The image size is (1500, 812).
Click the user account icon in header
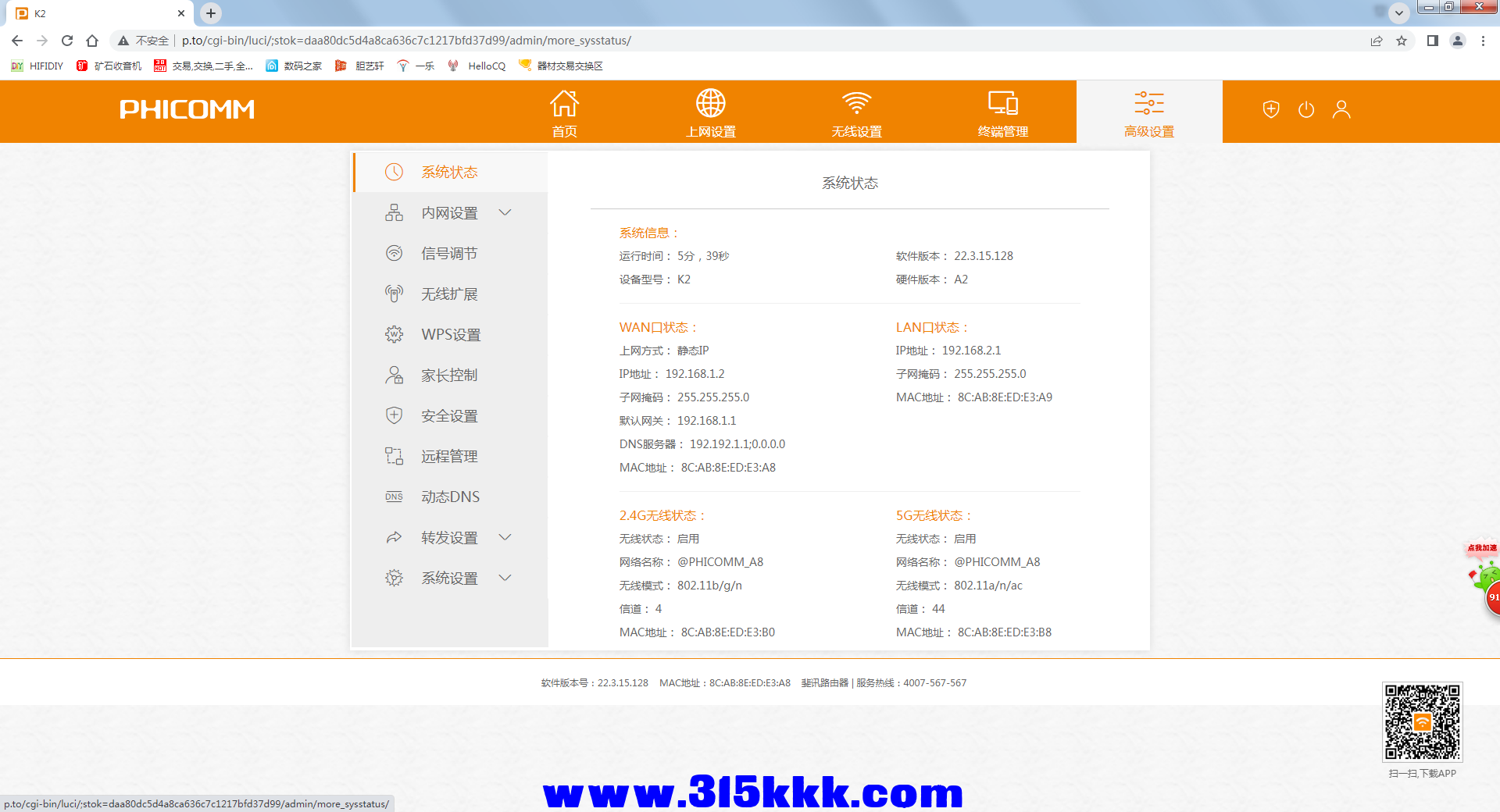tap(1341, 109)
